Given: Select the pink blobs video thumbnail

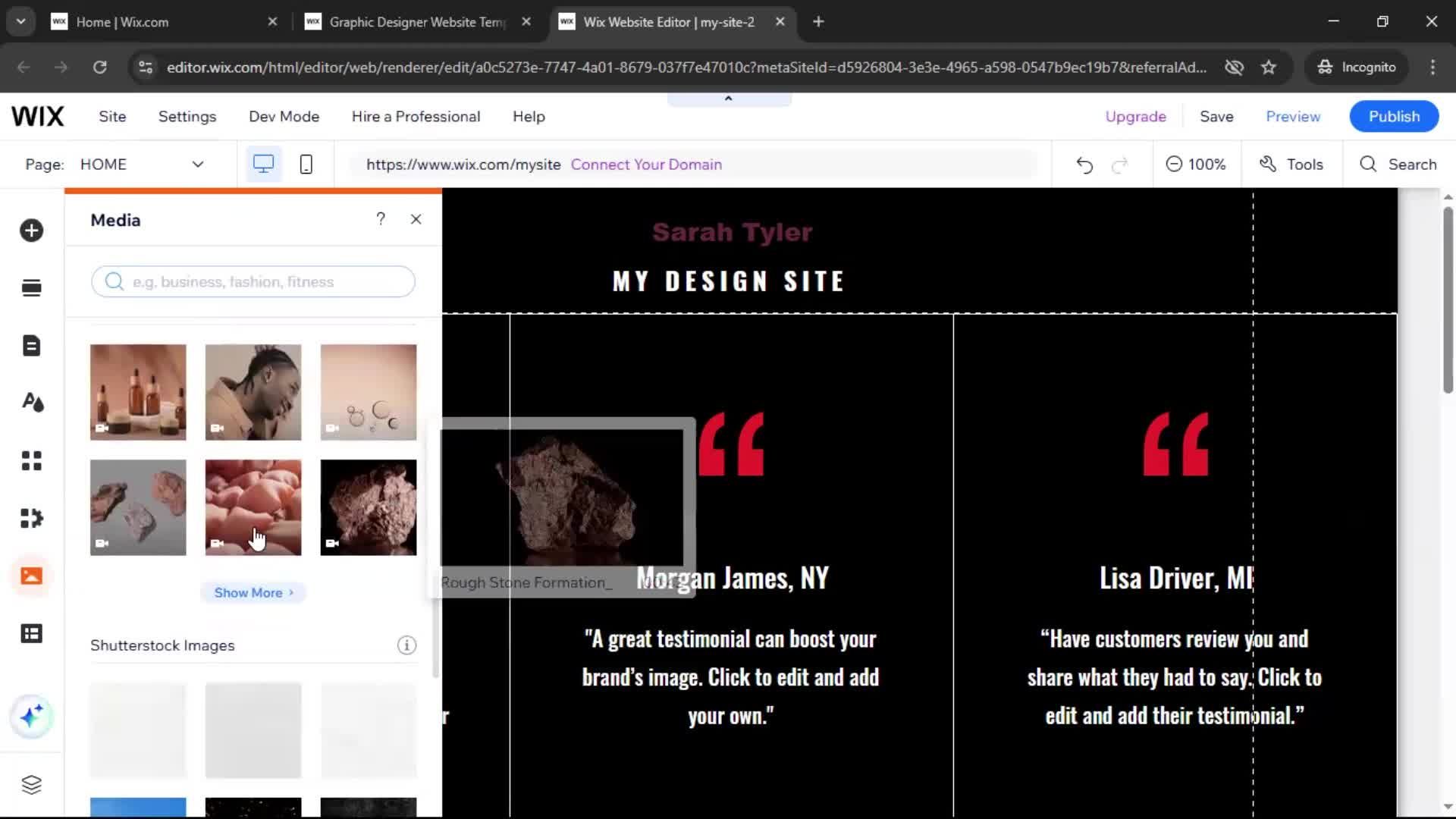Looking at the screenshot, I should (x=253, y=507).
